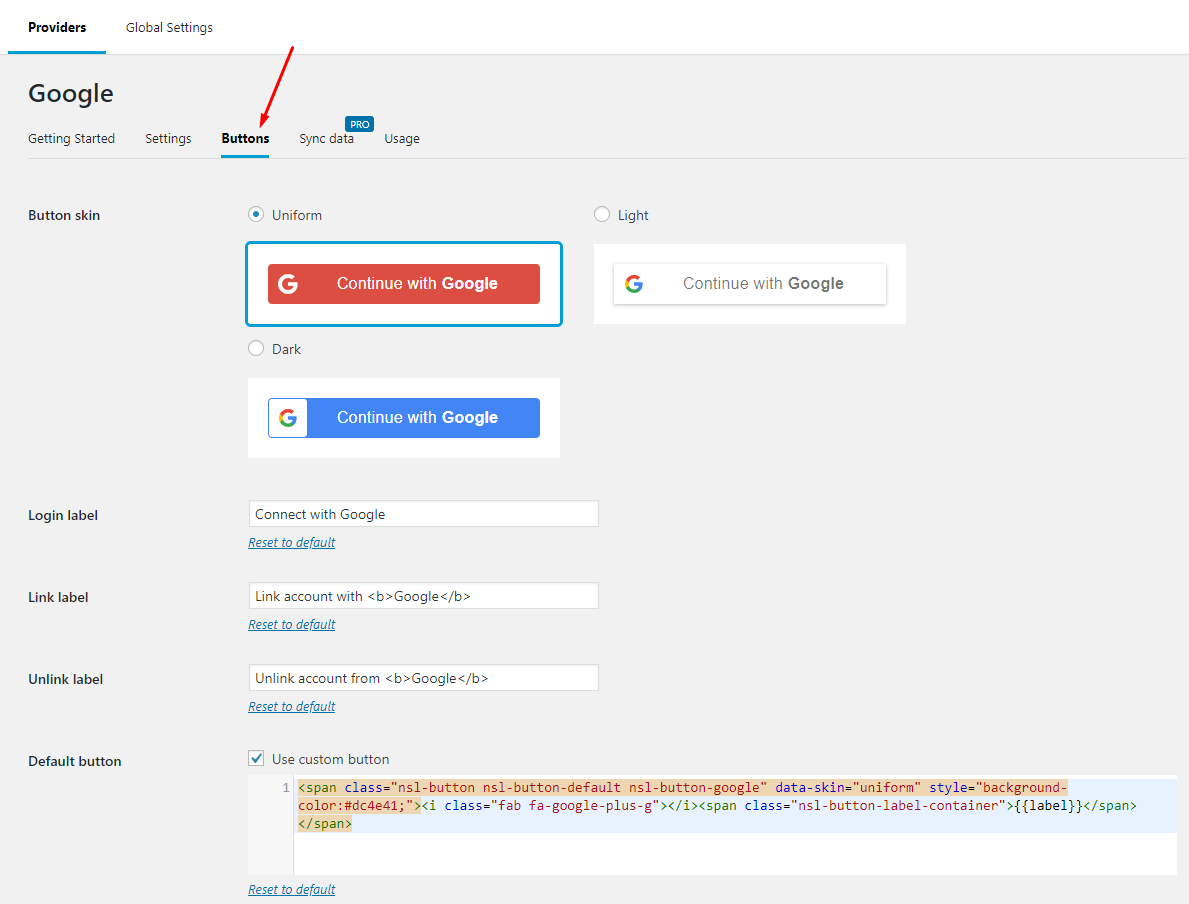
Task: Select the white Light Google button preview
Action: pyautogui.click(x=749, y=284)
